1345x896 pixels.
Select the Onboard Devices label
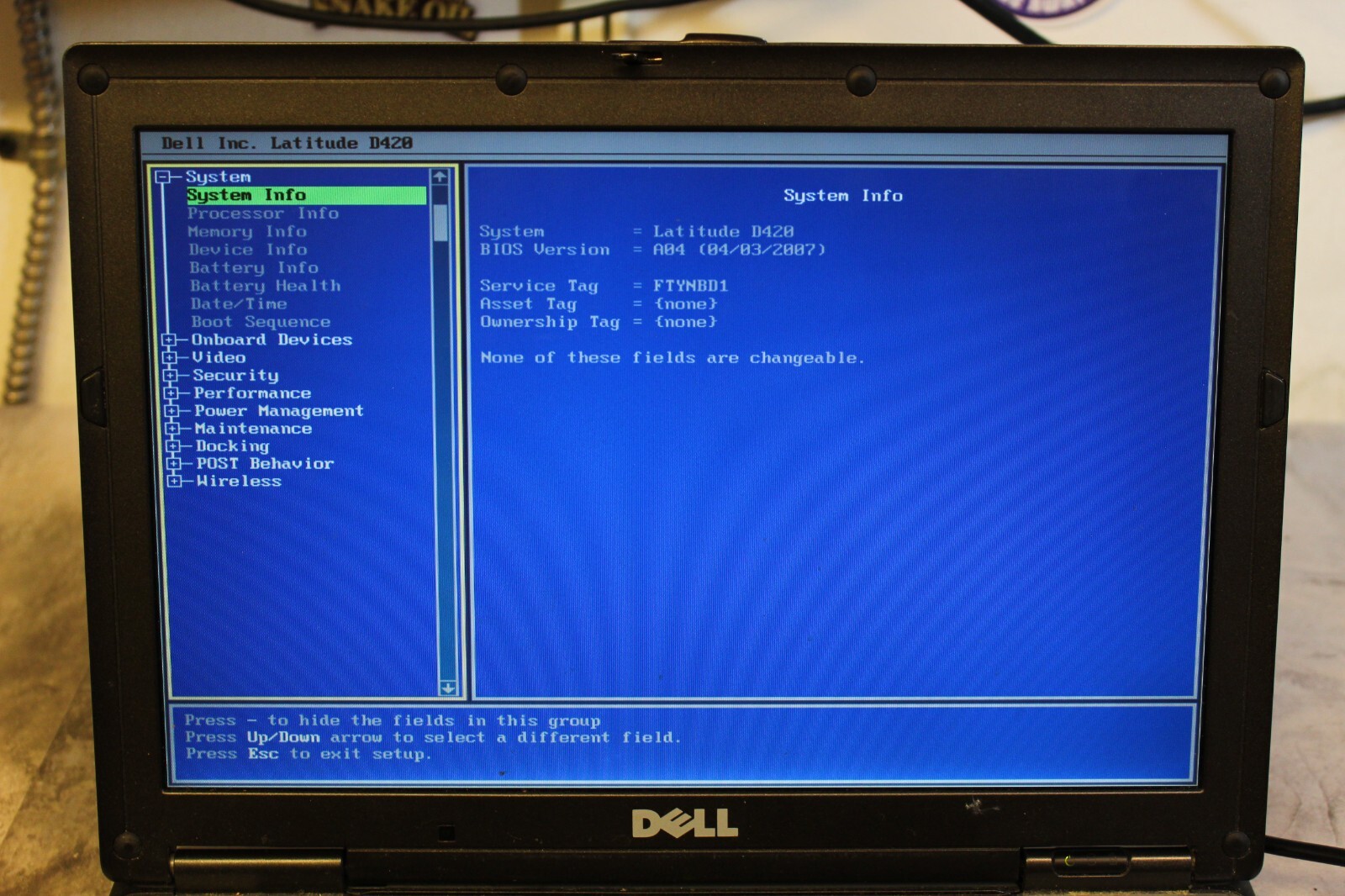click(272, 340)
